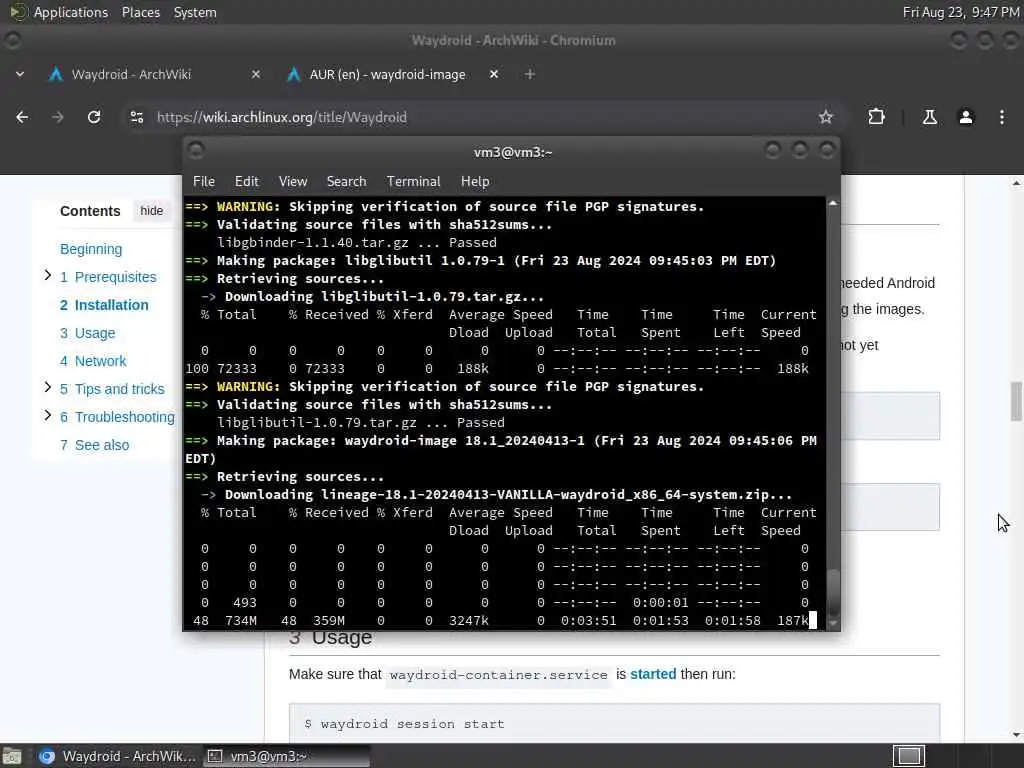Bookmark this page with the star icon

pyautogui.click(x=826, y=117)
